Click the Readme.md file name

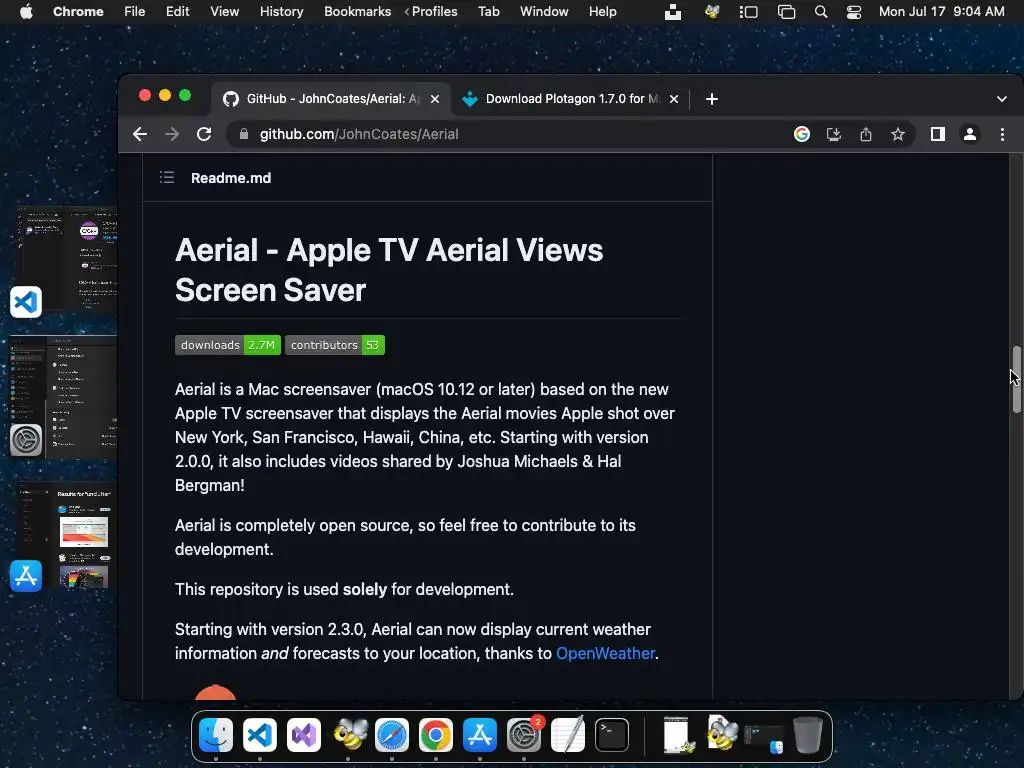pos(231,178)
